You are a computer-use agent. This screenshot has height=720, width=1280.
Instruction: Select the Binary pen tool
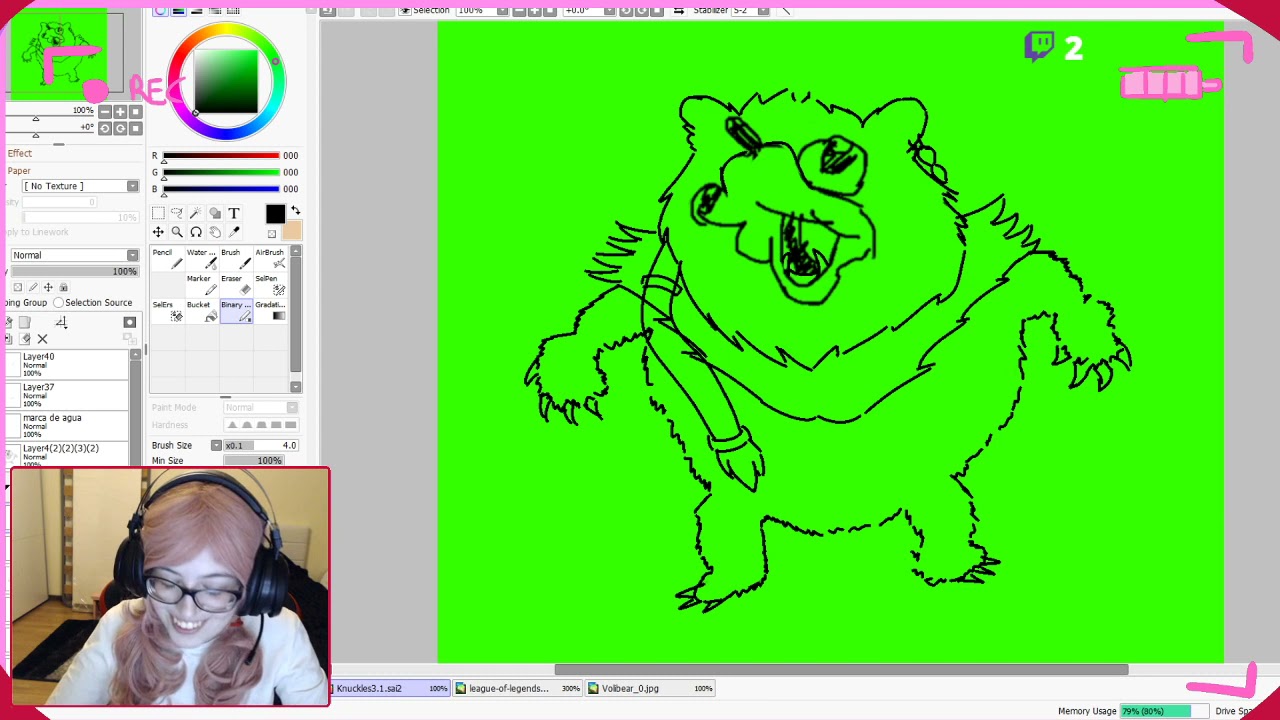pos(235,310)
